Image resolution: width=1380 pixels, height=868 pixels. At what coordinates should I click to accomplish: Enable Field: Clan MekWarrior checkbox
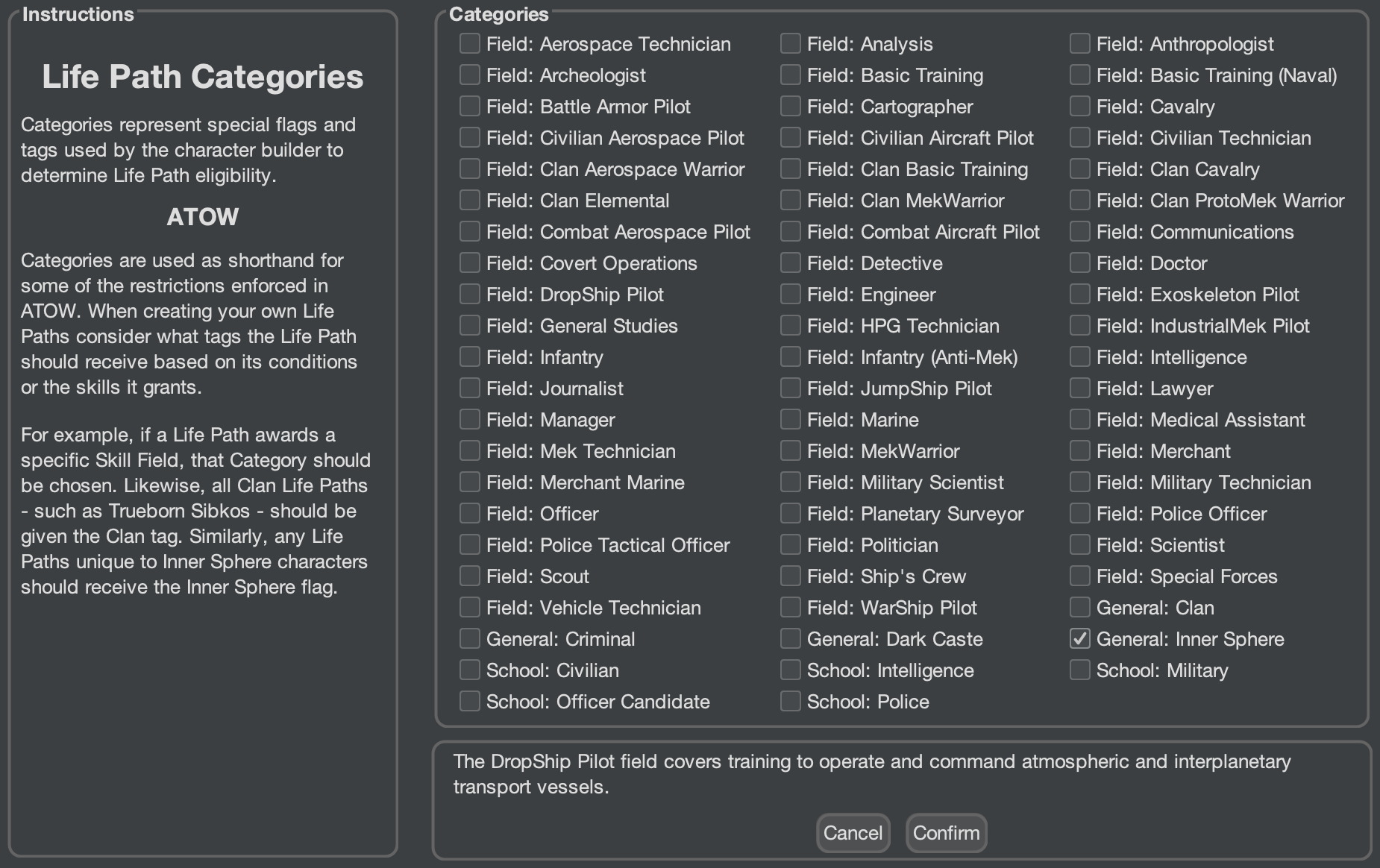click(x=791, y=201)
